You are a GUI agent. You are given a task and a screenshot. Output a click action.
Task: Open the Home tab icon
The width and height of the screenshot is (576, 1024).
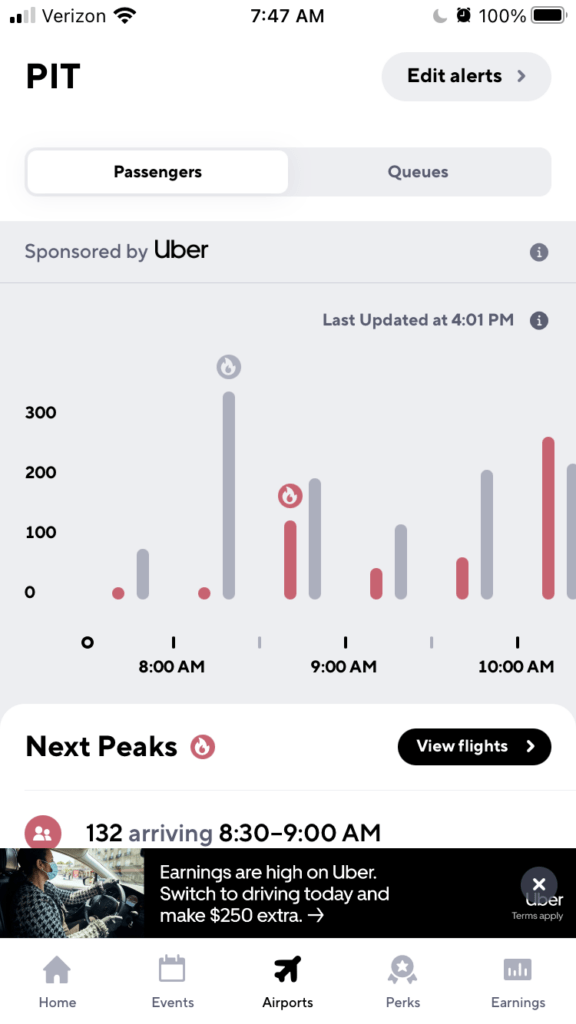[x=57, y=970]
